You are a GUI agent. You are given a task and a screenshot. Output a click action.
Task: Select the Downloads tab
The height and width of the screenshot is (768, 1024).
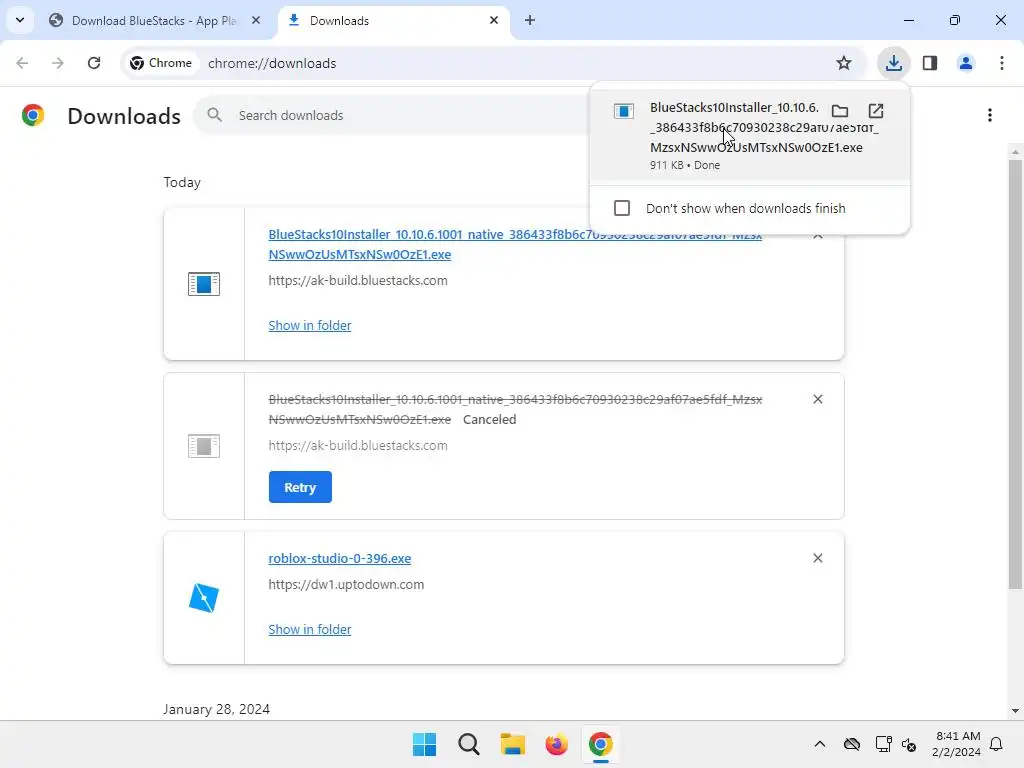[x=393, y=21]
